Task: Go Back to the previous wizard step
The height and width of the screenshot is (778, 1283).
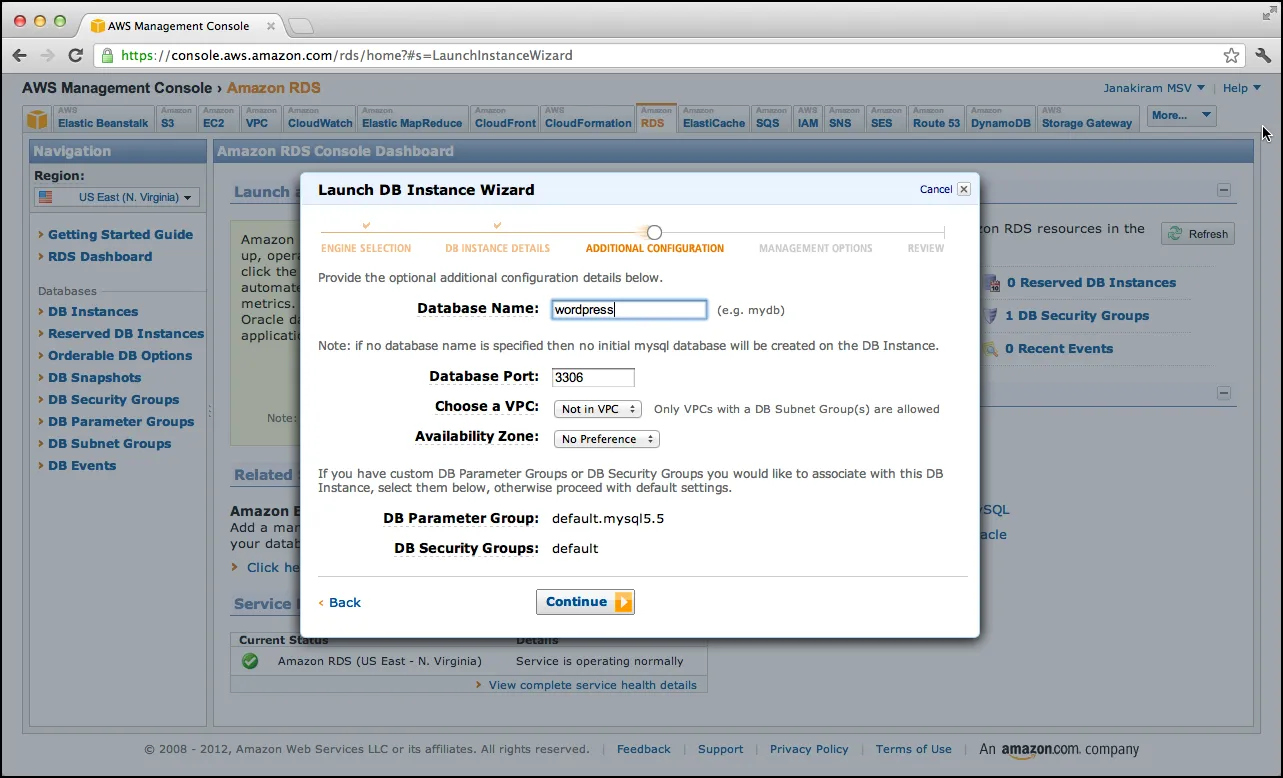Action: click(x=340, y=603)
